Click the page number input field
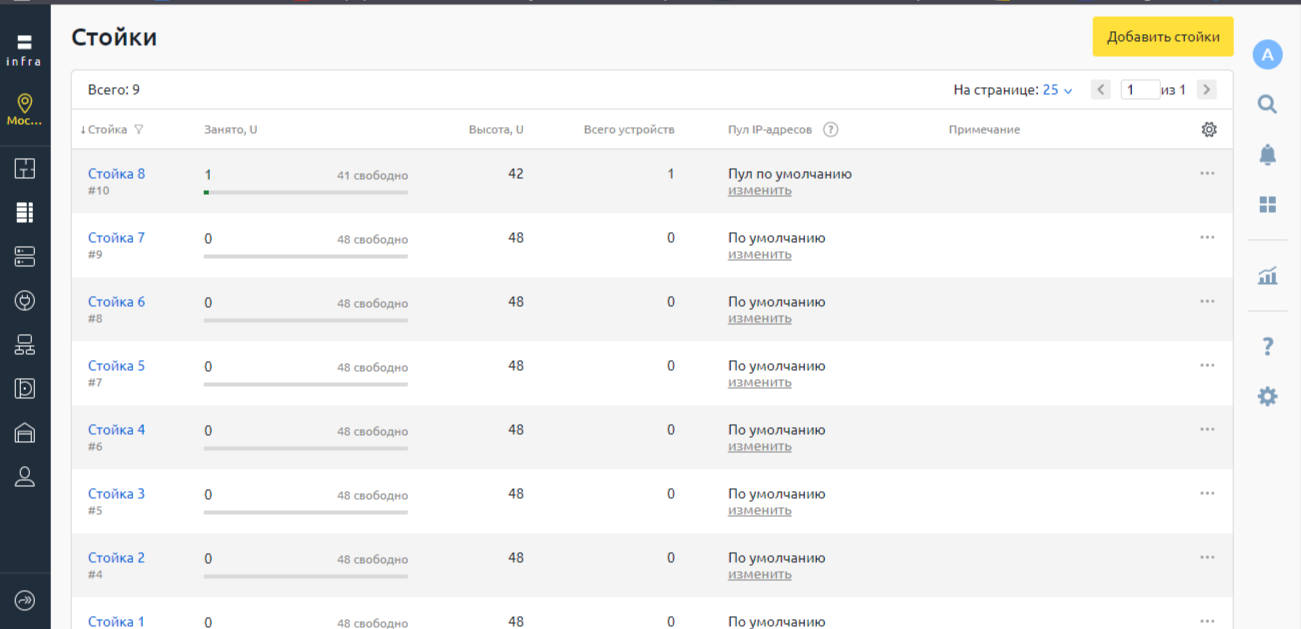This screenshot has height=629, width=1301. 1139,90
